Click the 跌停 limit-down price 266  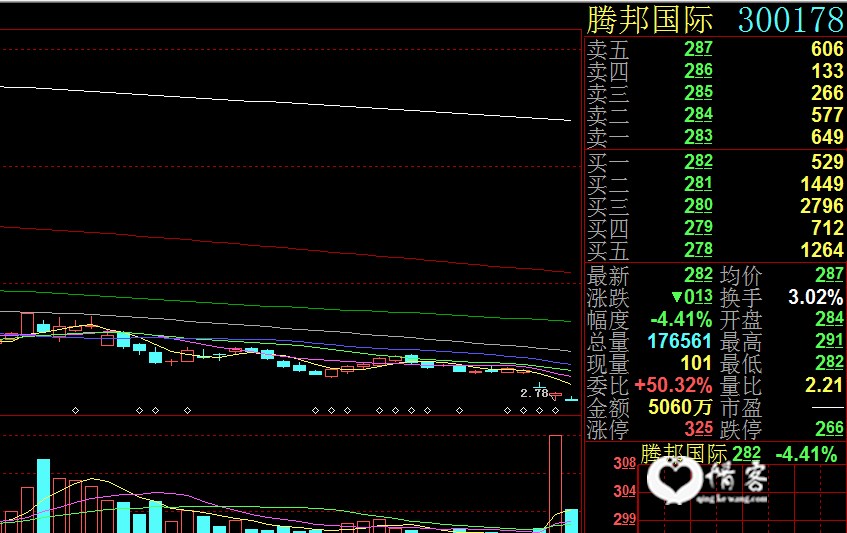coord(829,429)
